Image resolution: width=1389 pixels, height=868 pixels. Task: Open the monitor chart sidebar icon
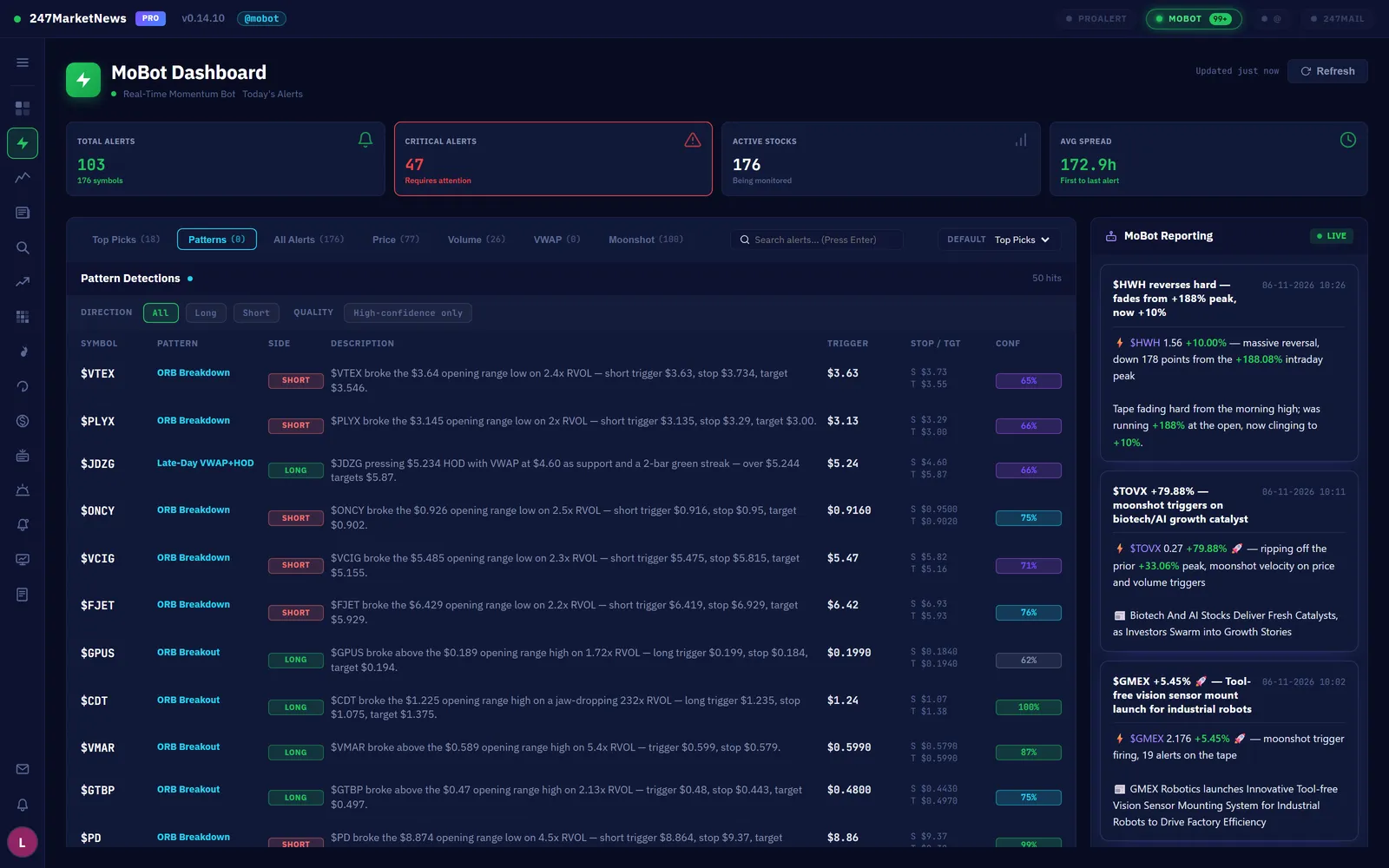(23, 560)
